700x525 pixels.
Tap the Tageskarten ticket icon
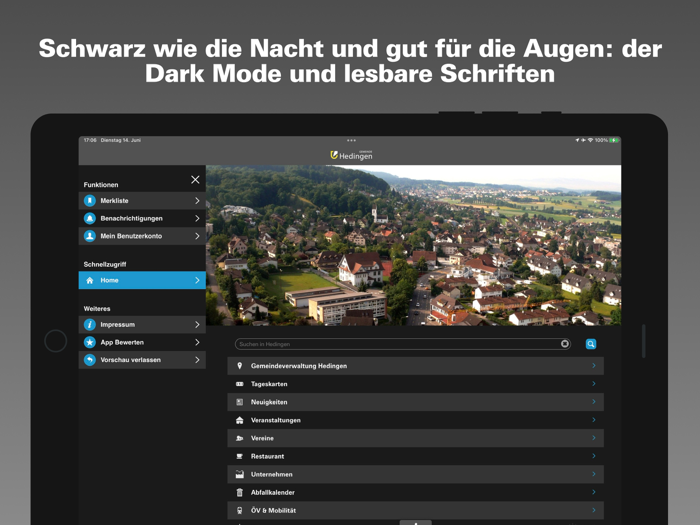(240, 384)
